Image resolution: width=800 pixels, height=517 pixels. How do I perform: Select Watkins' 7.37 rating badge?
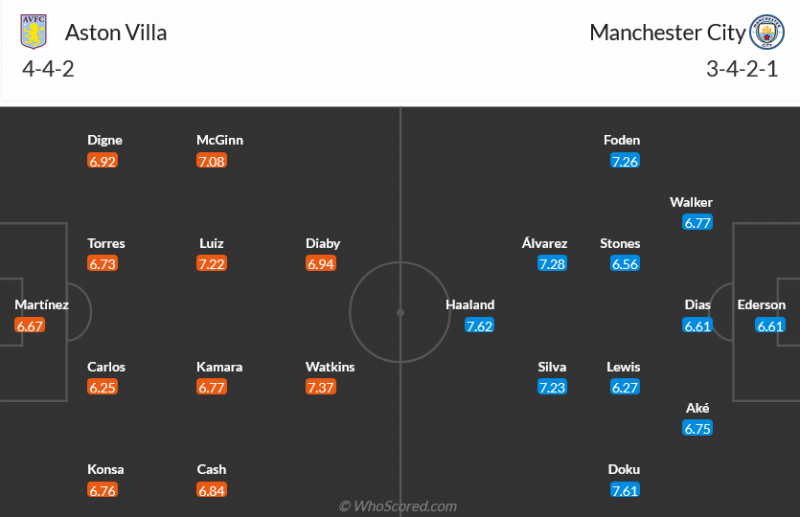tap(320, 387)
